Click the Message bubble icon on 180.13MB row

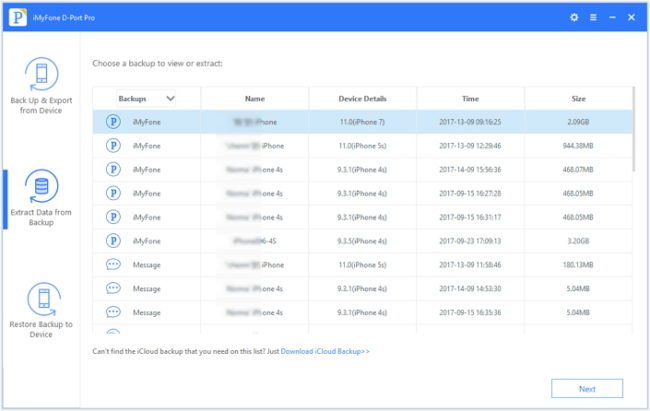113,265
